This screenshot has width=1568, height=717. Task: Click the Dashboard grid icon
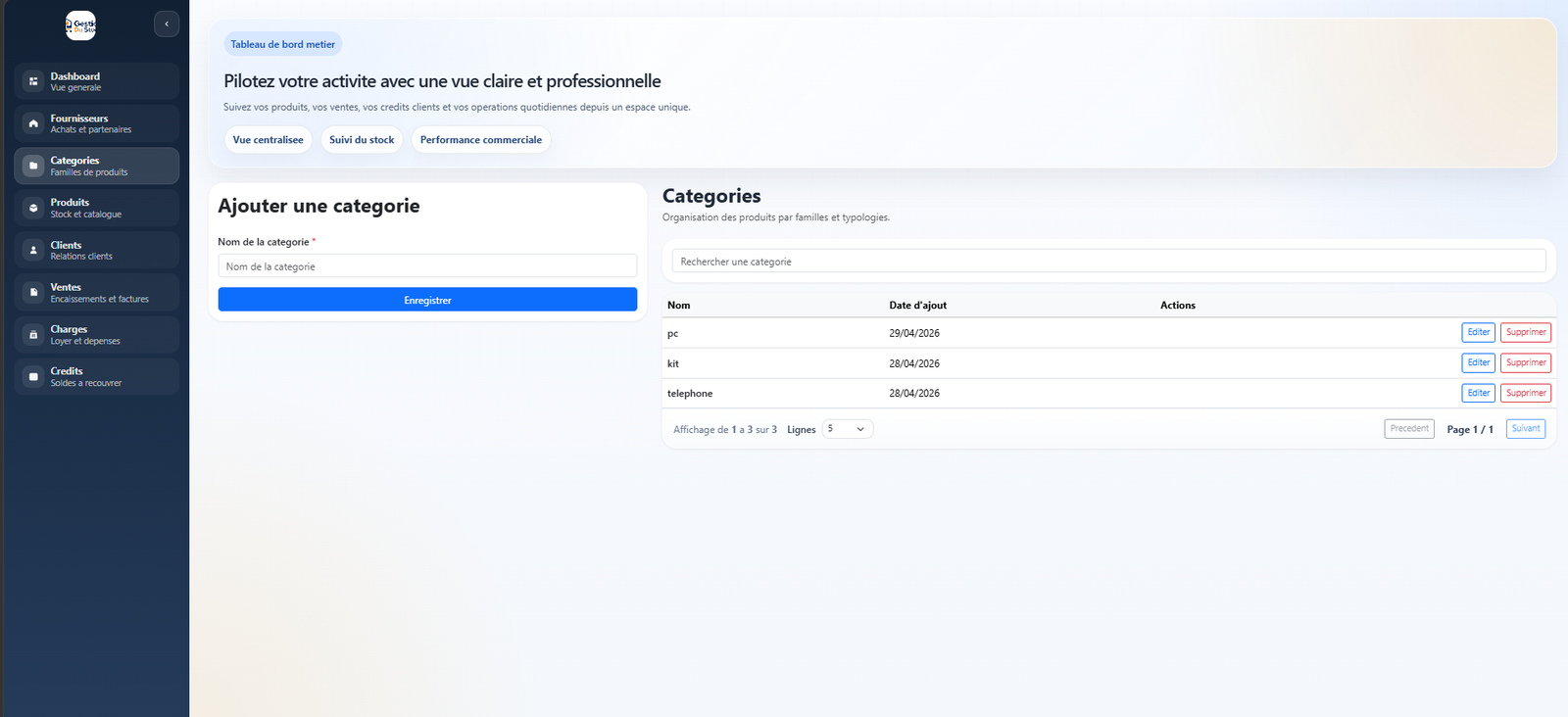click(x=33, y=81)
